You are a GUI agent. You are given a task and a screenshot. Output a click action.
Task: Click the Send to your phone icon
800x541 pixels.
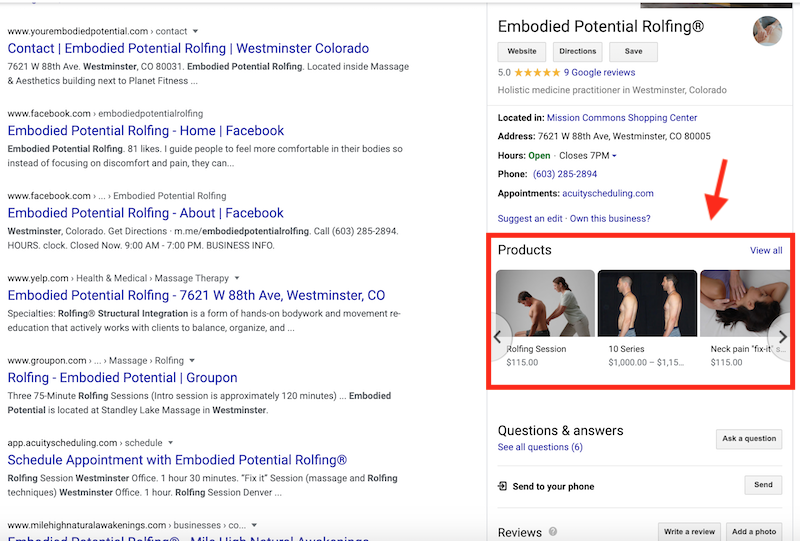503,486
